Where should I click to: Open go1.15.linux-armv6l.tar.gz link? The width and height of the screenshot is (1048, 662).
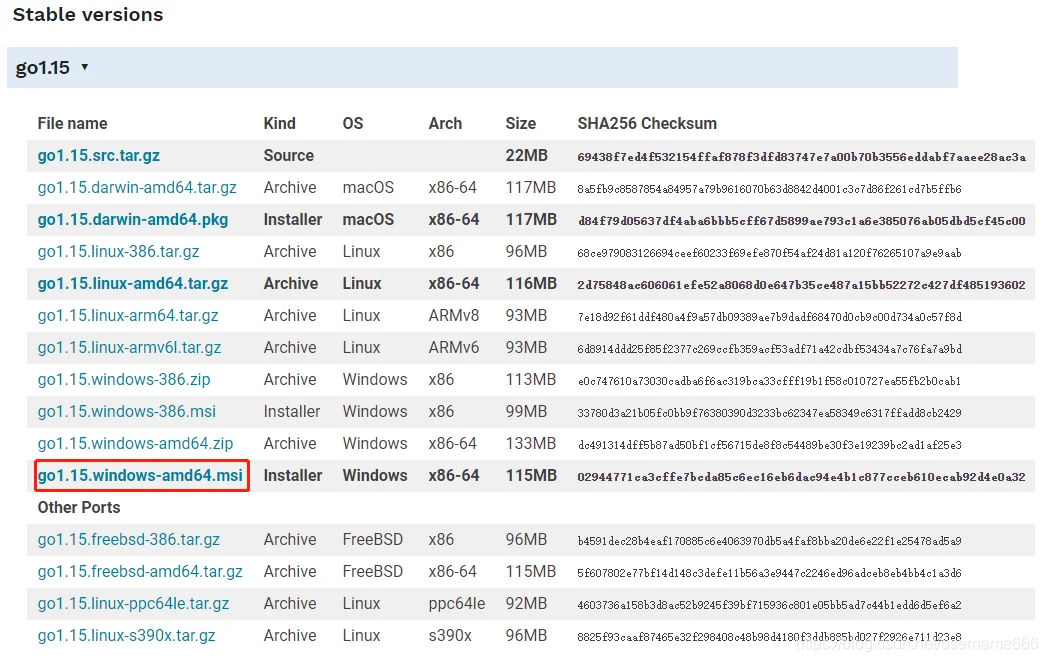click(x=129, y=348)
